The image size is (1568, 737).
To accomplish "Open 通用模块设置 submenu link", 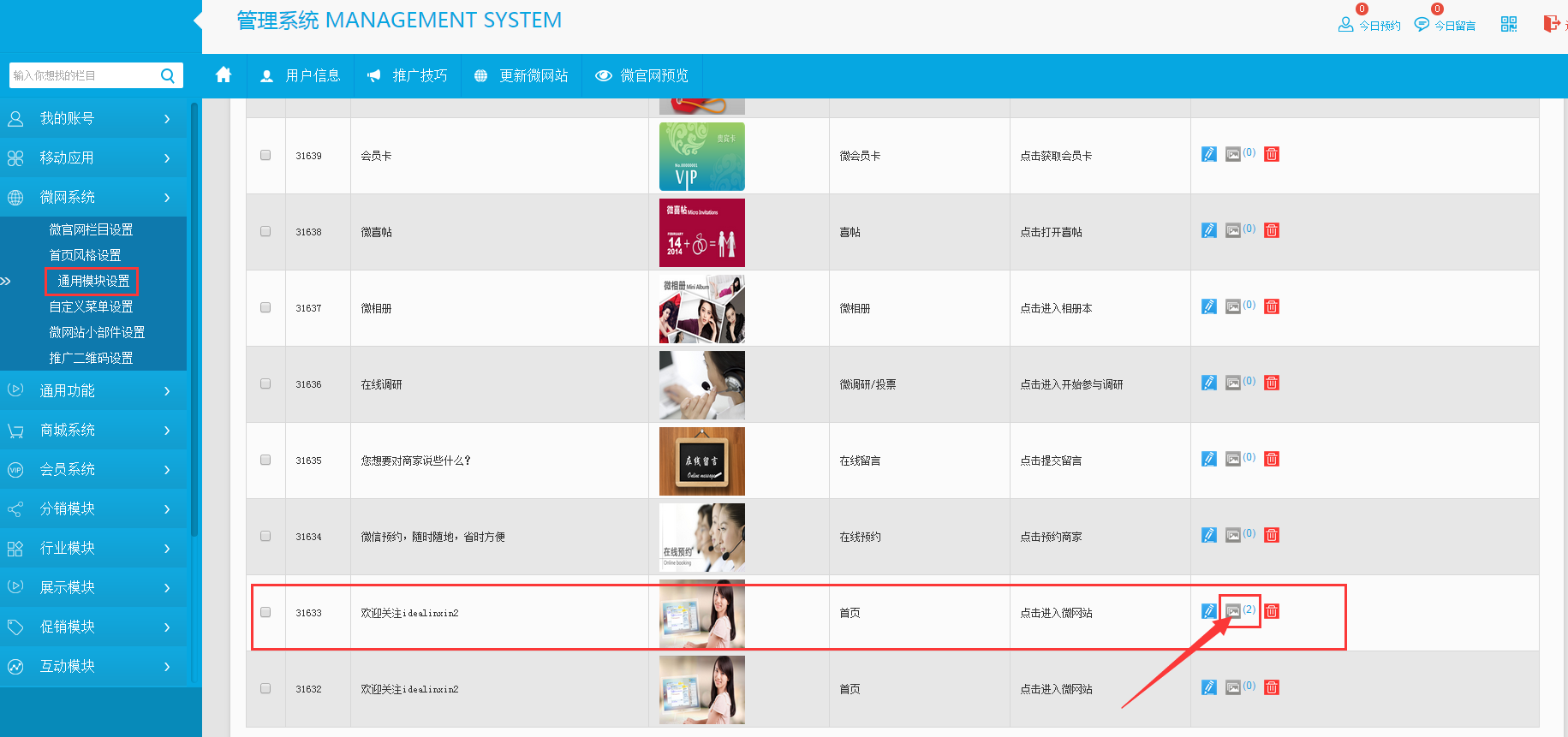I will (x=93, y=282).
